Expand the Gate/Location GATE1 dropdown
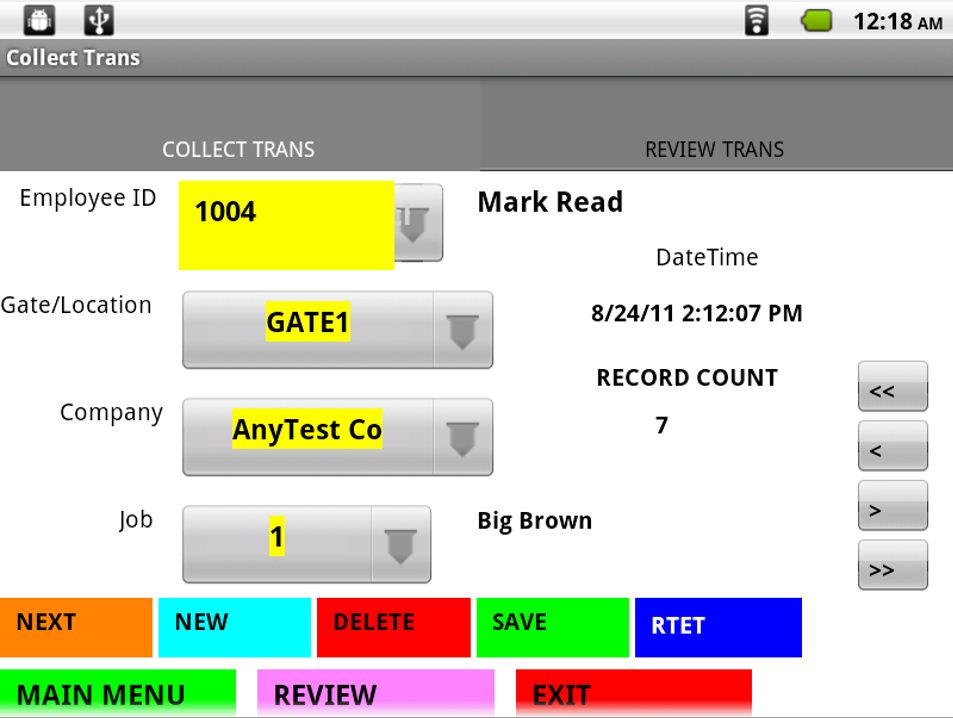Screen dimensions: 953x718 coord(462,330)
